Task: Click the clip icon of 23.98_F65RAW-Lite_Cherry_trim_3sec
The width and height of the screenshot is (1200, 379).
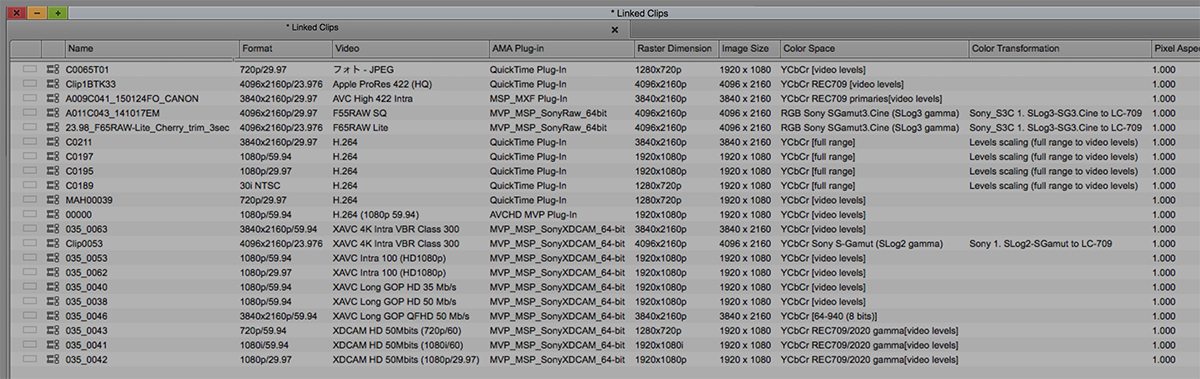Action: click(52, 128)
